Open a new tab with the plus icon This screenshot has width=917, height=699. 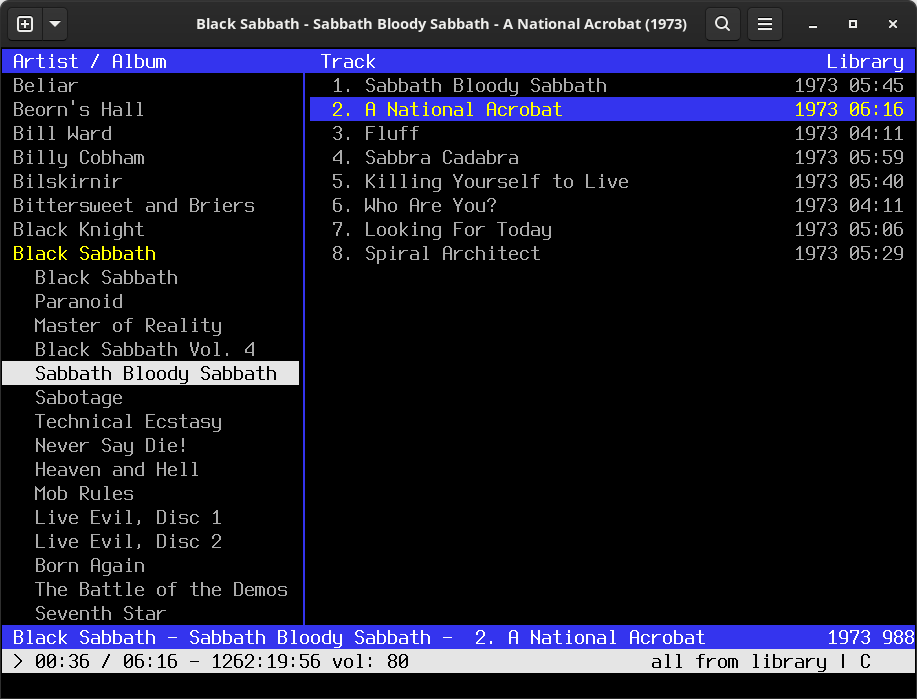click(x=25, y=24)
